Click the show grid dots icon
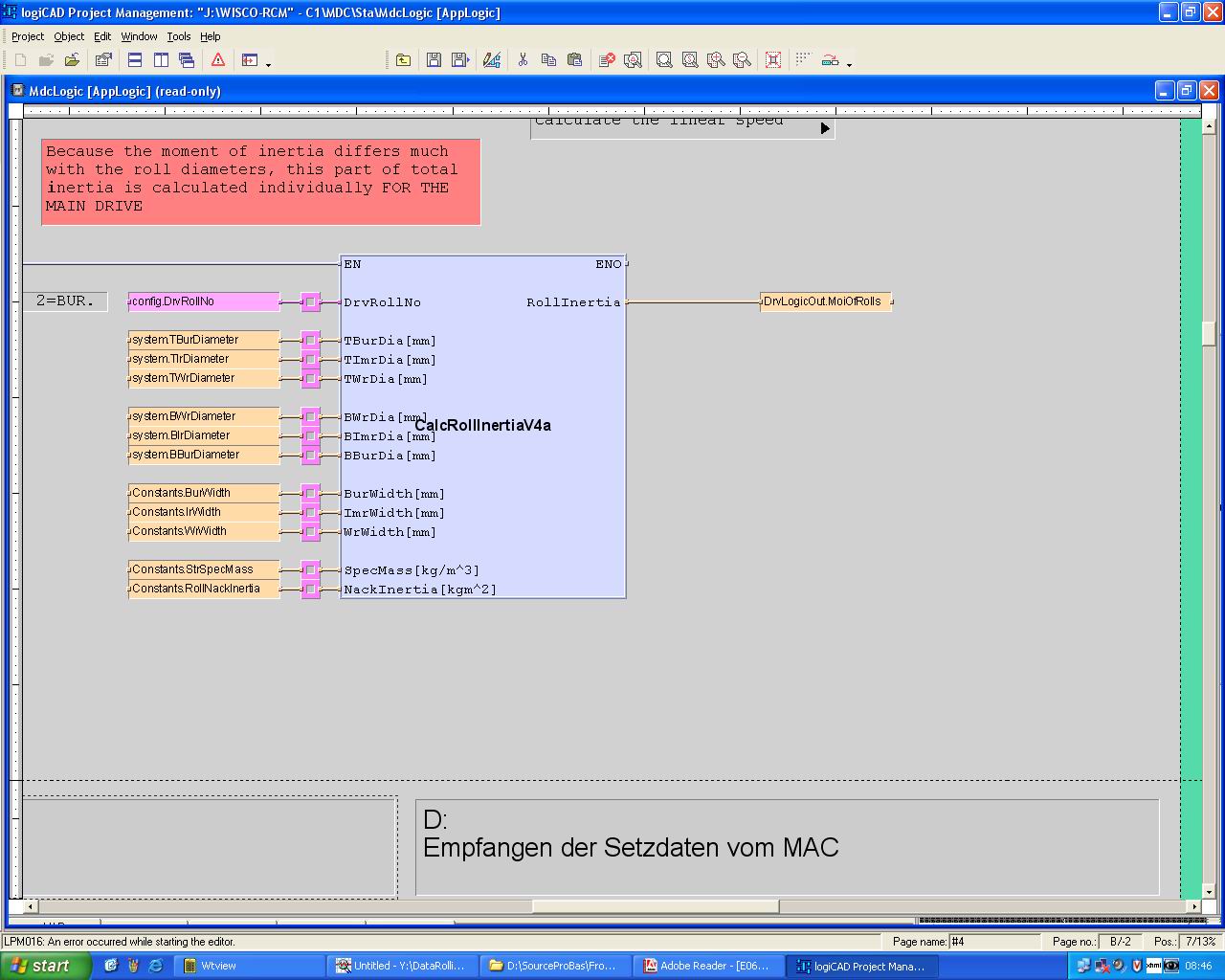1225x980 pixels. point(803,59)
